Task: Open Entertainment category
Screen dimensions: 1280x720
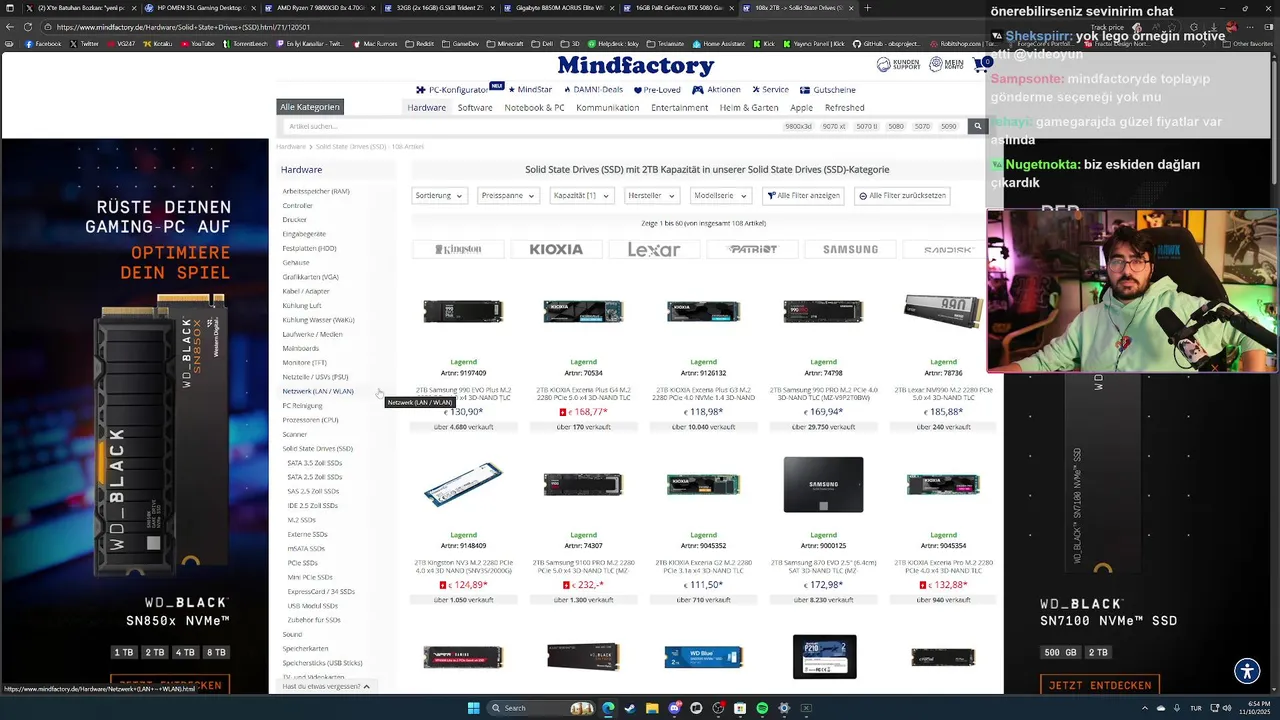Action: click(x=680, y=108)
